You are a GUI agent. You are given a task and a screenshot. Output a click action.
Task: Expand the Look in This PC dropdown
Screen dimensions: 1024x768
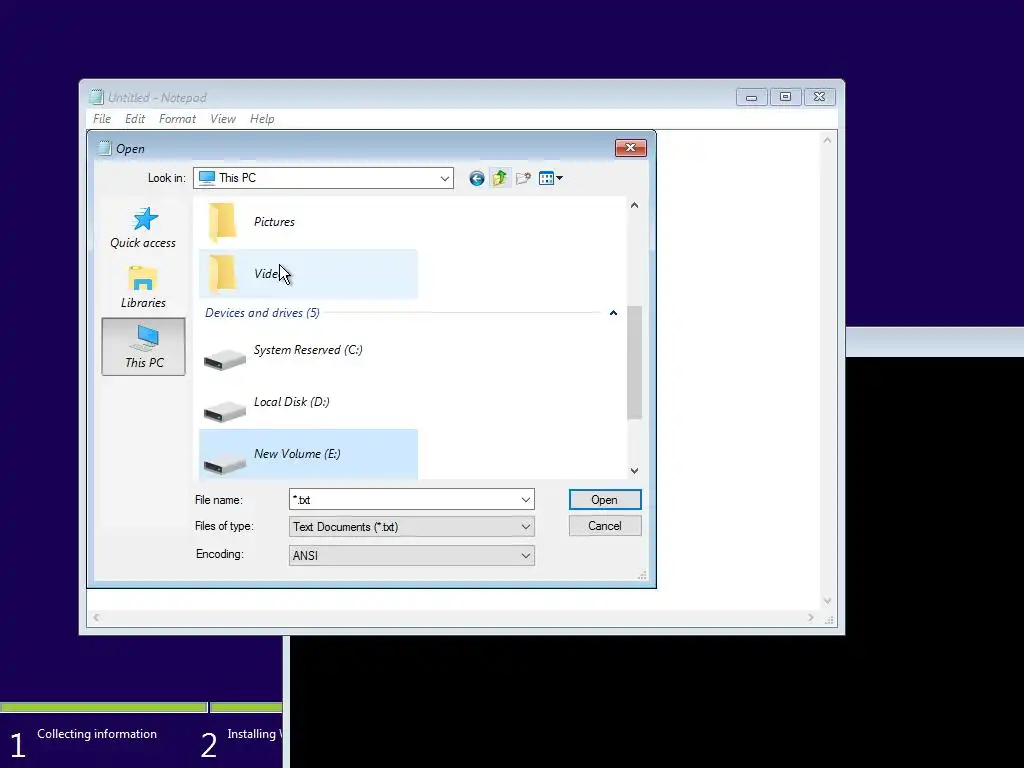[x=445, y=178]
